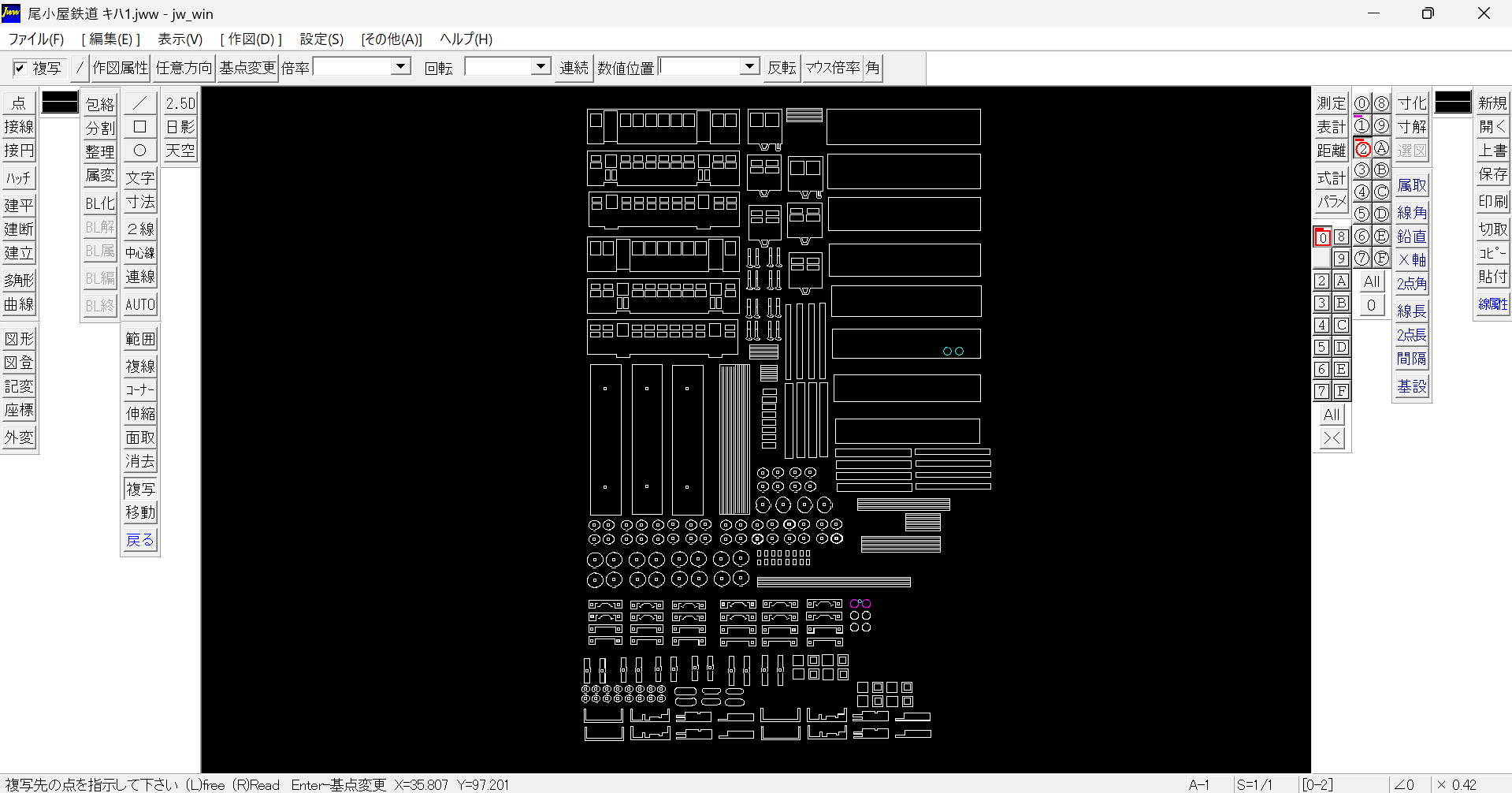1512x793 pixels.
Task: Open the [作図(D)] menu
Action: coord(251,39)
